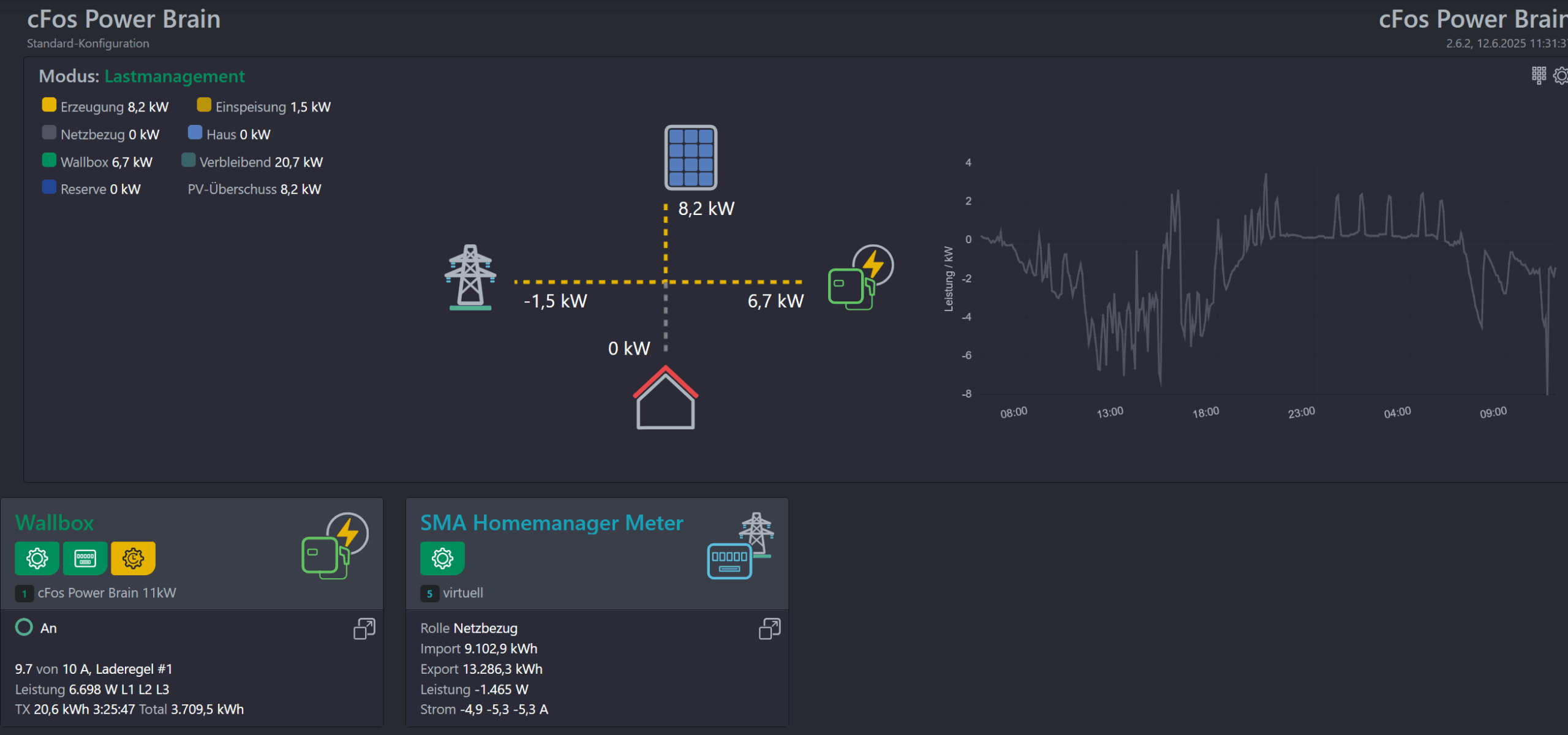Click the device number 1 badge
This screenshot has width=1568, height=735.
(x=24, y=594)
